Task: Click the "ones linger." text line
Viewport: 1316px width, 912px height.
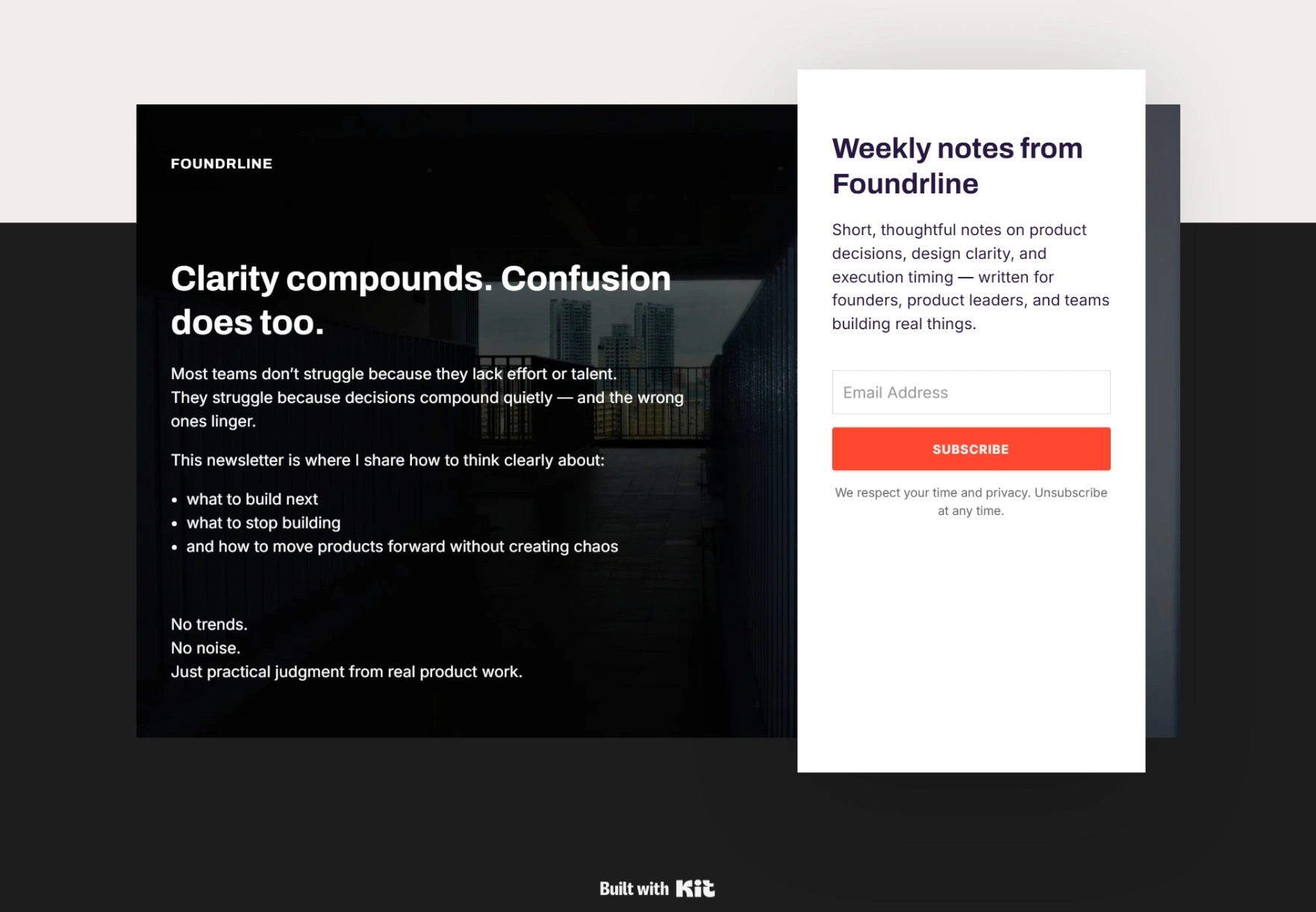Action: [x=213, y=422]
